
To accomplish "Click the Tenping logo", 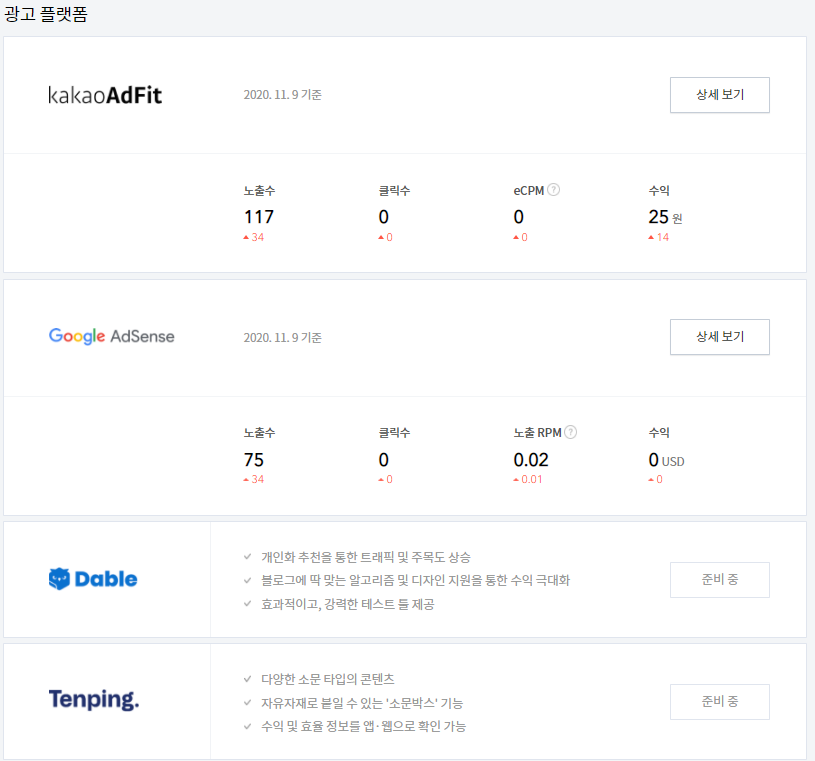I will pos(94,700).
